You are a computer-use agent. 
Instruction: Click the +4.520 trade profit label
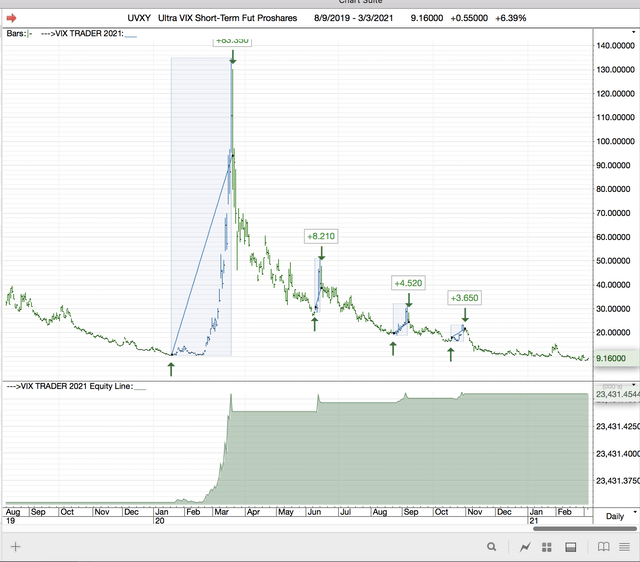408,283
